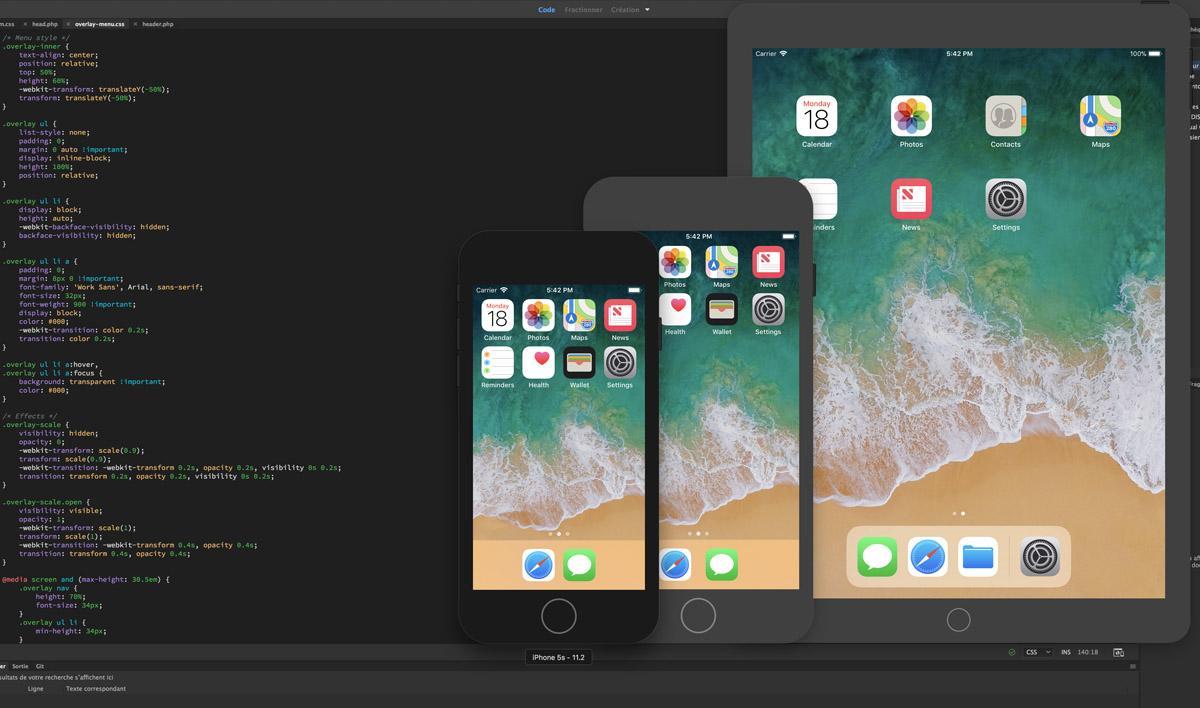Screen dimensions: 1200x708
Task: Open News app on the iPad home screen
Action: [x=911, y=199]
